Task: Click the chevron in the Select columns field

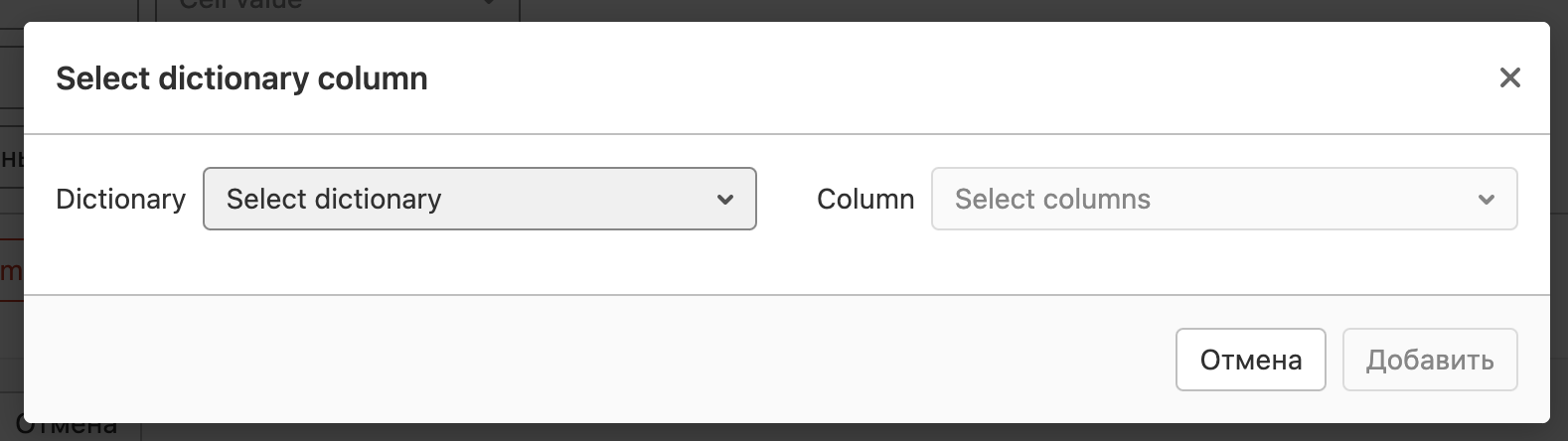Action: pos(1486,200)
